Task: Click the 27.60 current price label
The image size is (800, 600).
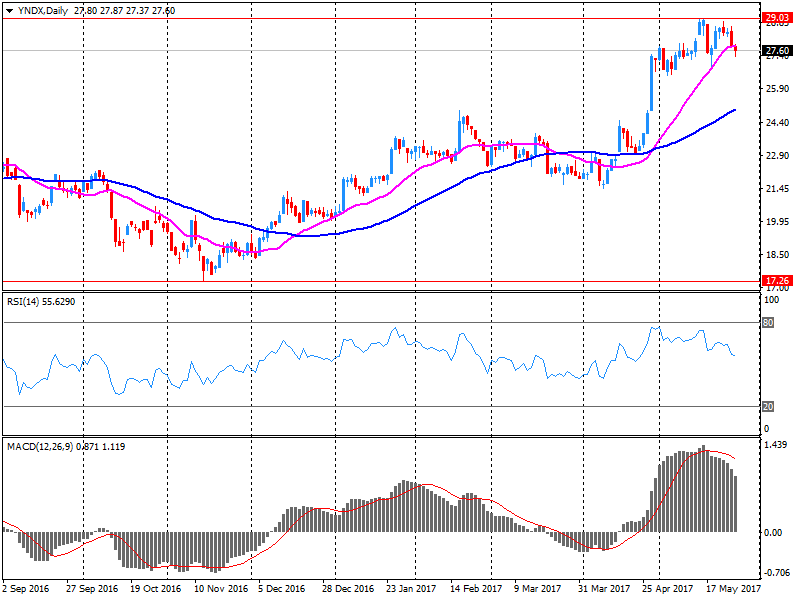Action: [777, 51]
